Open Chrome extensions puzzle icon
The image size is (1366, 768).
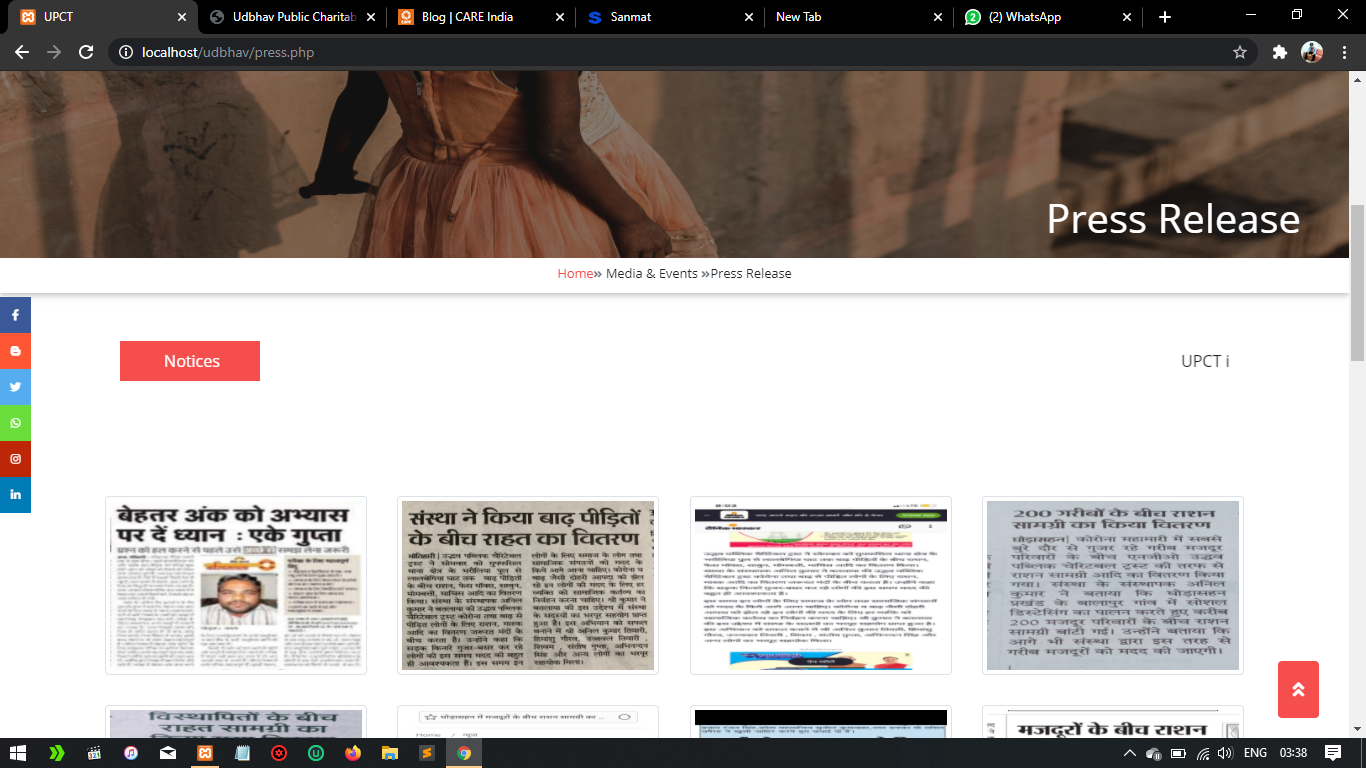pyautogui.click(x=1279, y=52)
